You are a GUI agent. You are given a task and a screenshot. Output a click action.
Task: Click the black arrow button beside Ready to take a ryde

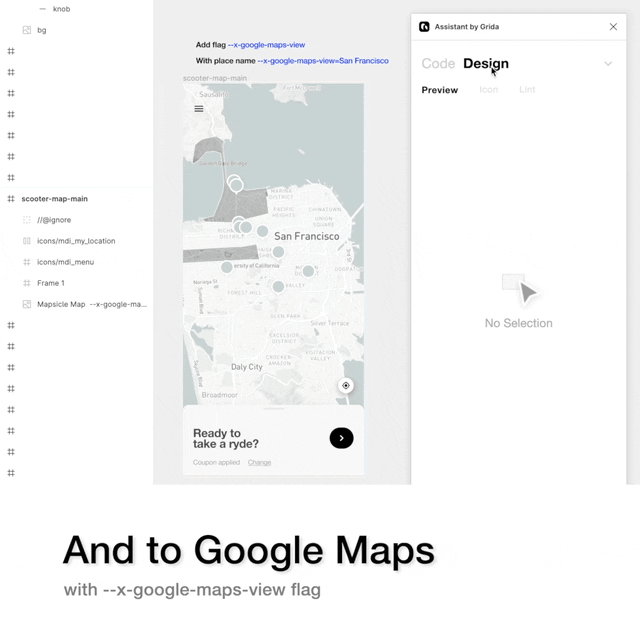point(341,438)
